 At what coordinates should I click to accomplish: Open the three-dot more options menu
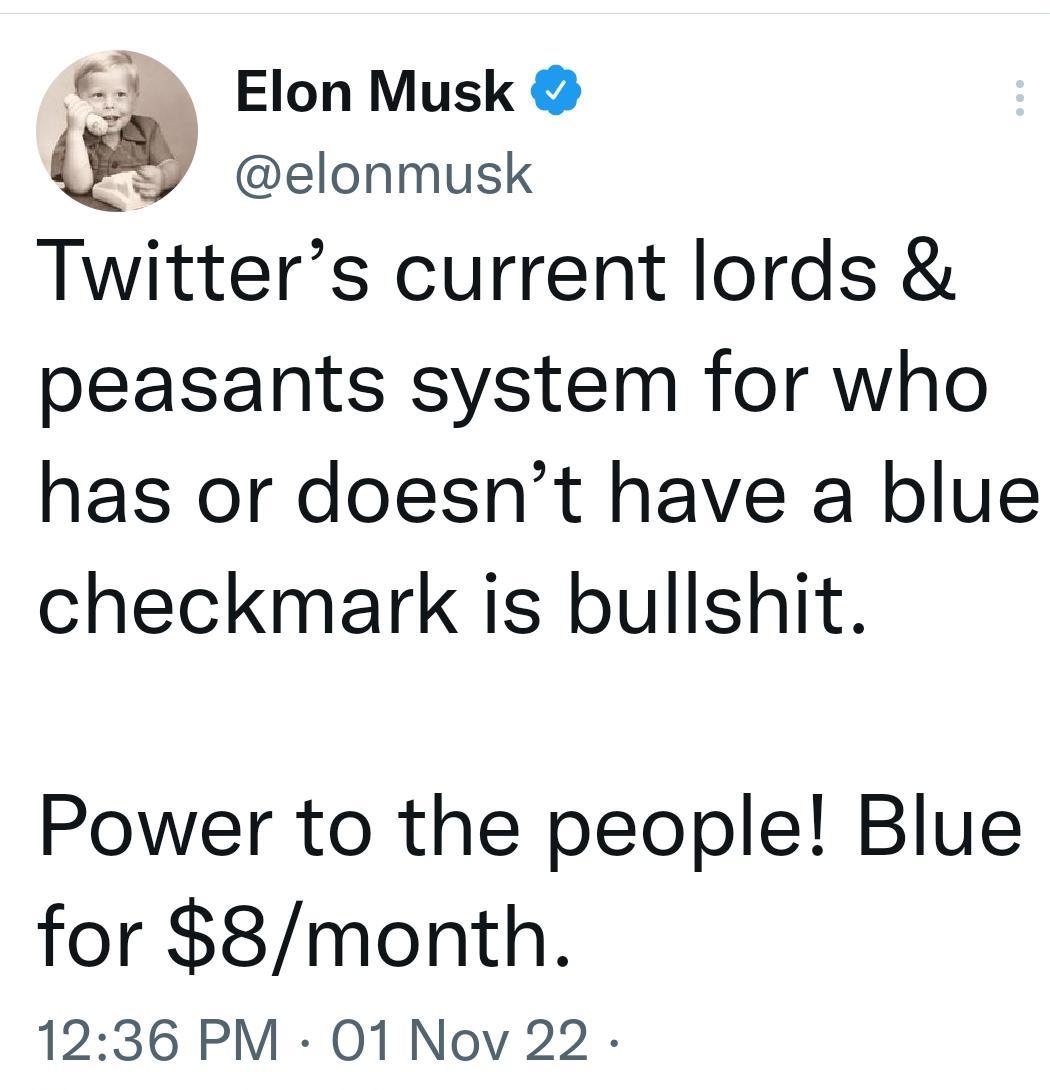1019,98
